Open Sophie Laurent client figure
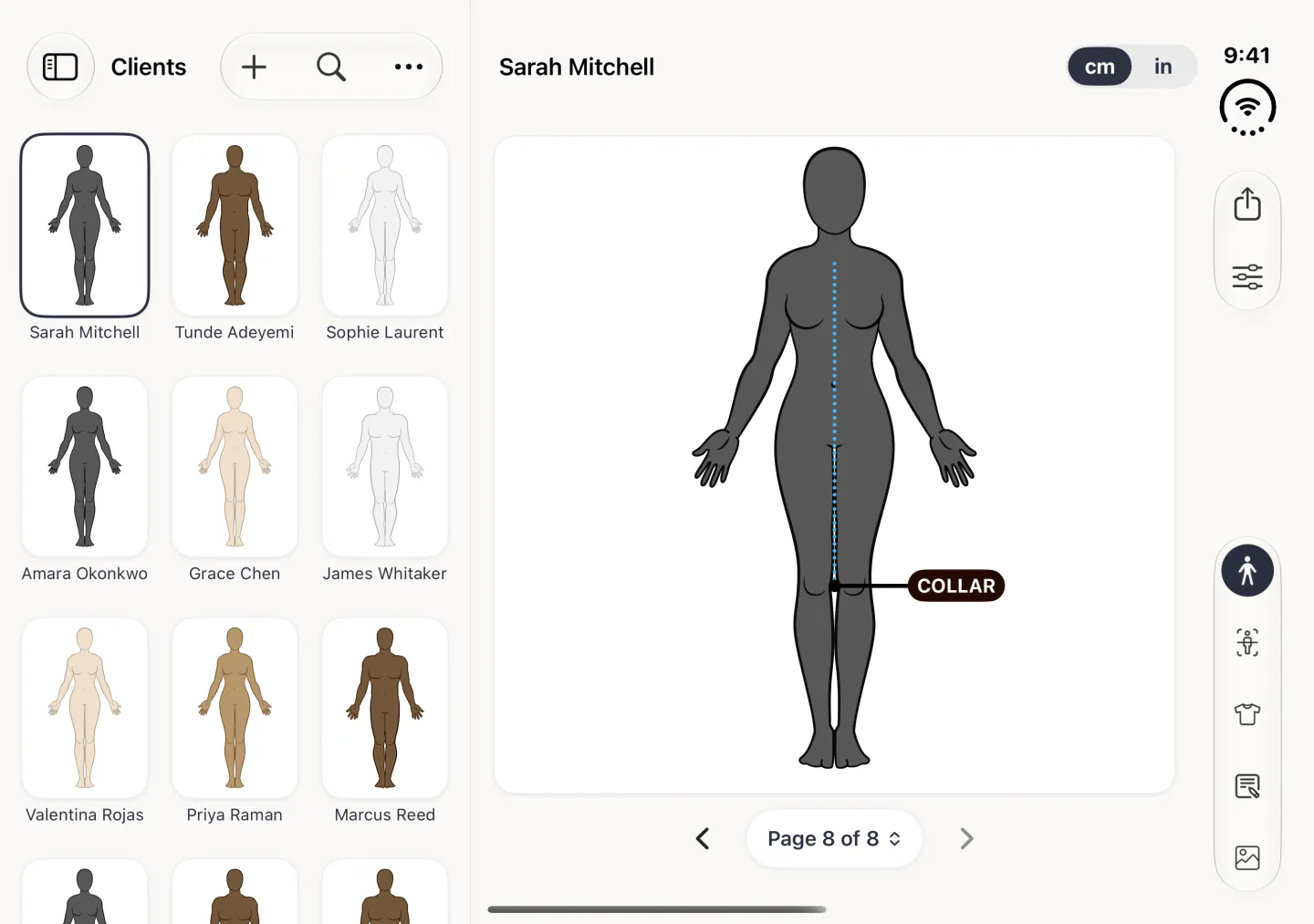The width and height of the screenshot is (1314, 924). pos(385,225)
